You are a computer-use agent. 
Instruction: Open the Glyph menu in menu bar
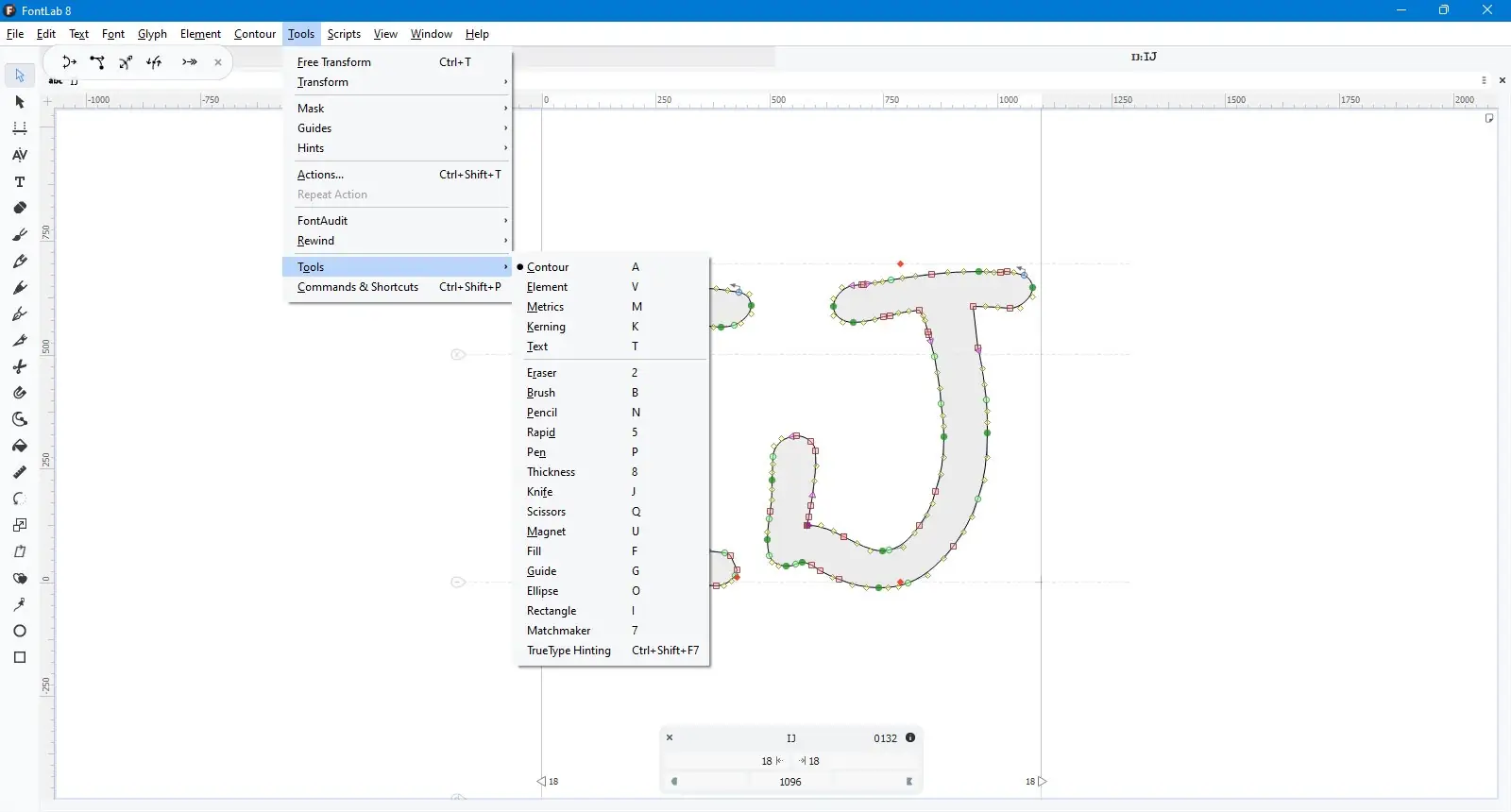152,34
